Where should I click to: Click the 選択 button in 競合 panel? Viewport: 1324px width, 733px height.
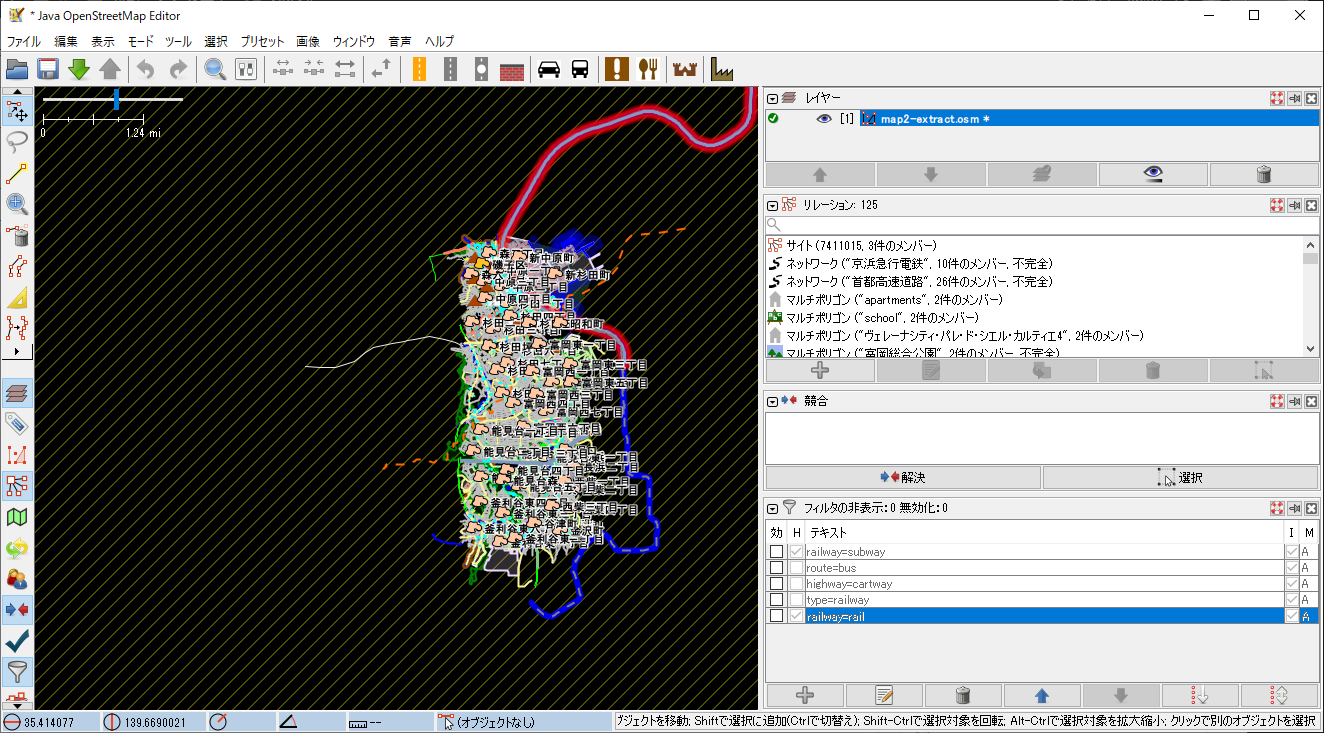click(x=1180, y=478)
